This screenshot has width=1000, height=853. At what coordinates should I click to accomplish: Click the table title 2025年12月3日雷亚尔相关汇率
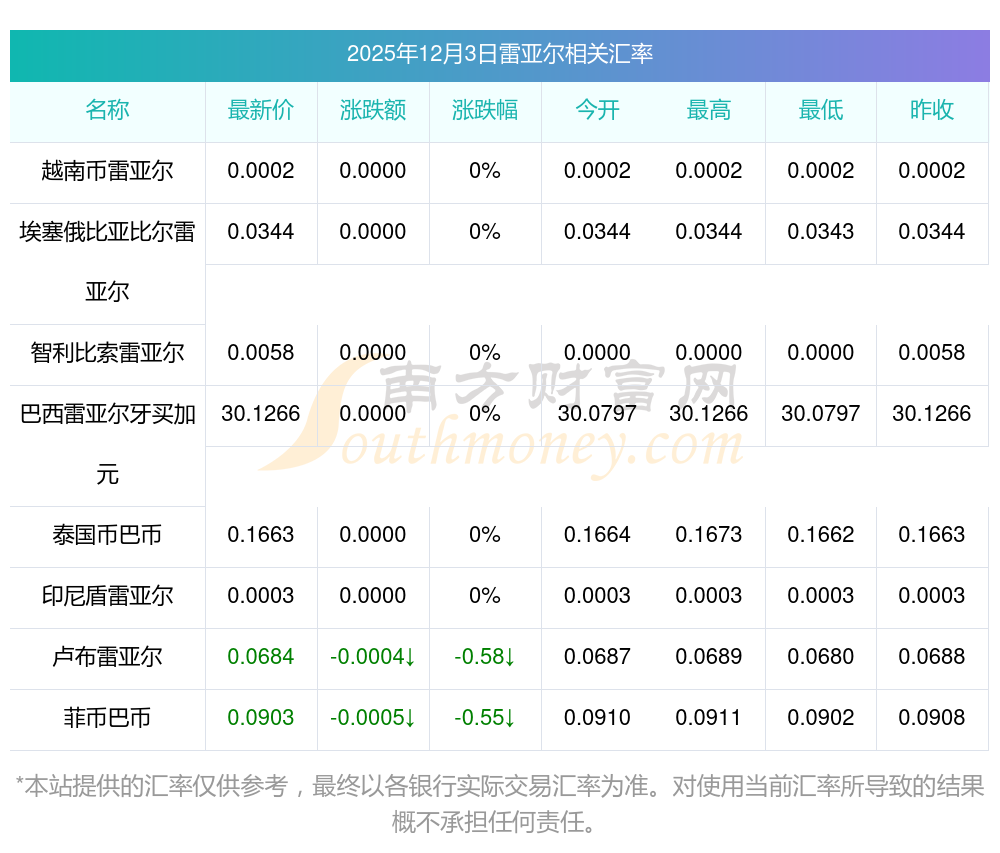click(499, 54)
